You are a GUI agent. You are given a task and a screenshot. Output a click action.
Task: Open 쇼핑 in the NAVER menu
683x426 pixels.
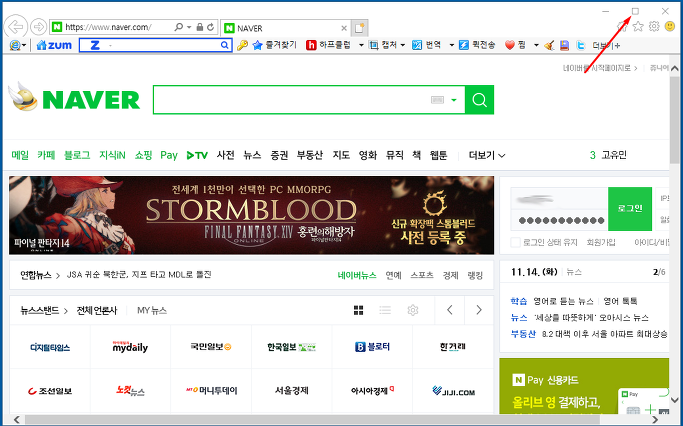[x=143, y=155]
